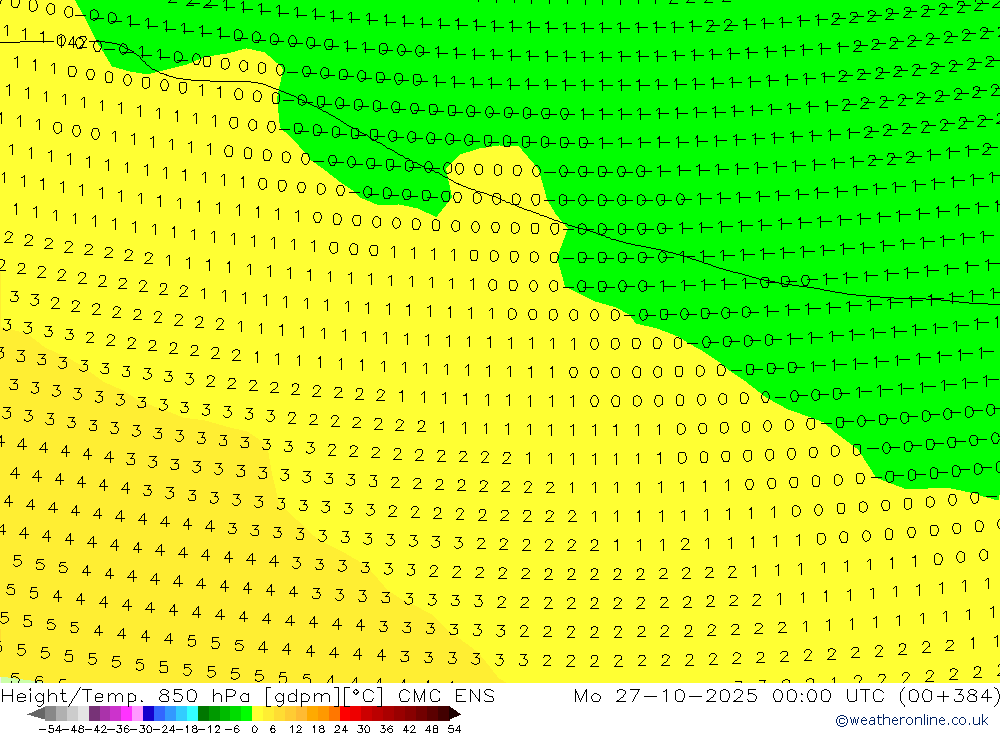Click the legend label '-54'
Image resolution: width=1000 pixels, height=733 pixels.
click(50, 729)
